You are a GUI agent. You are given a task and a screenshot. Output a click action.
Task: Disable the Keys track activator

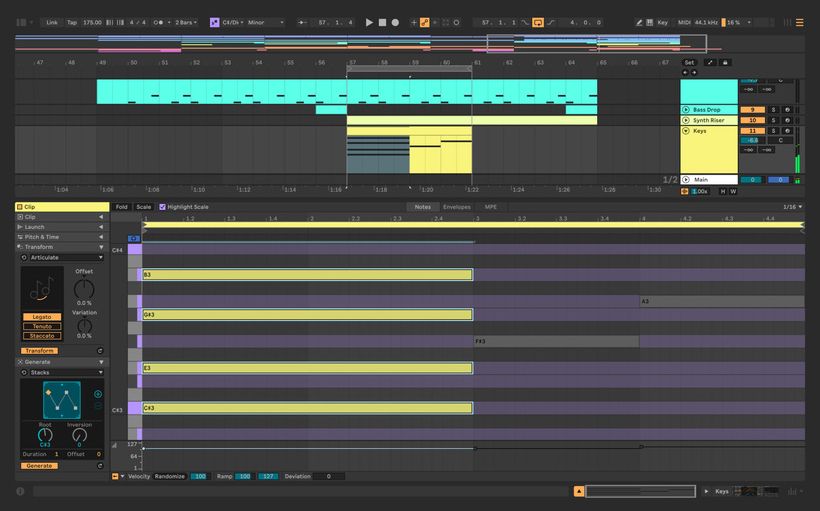(751, 130)
